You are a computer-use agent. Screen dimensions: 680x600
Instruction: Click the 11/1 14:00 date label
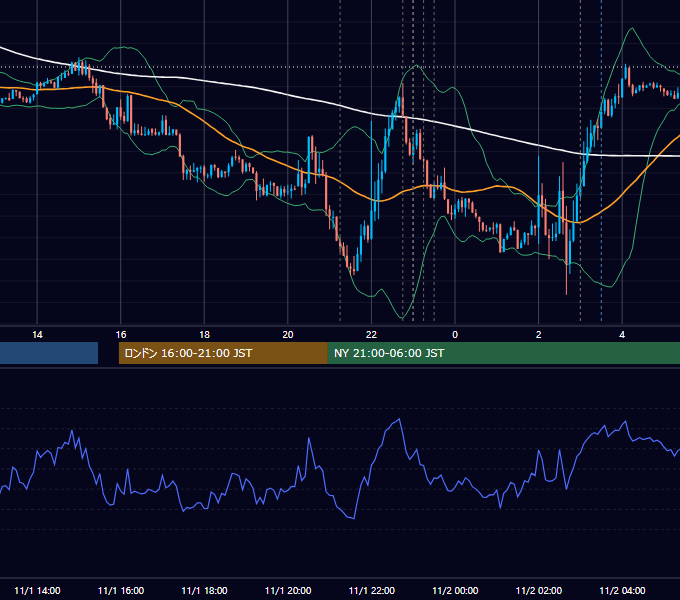point(37,590)
